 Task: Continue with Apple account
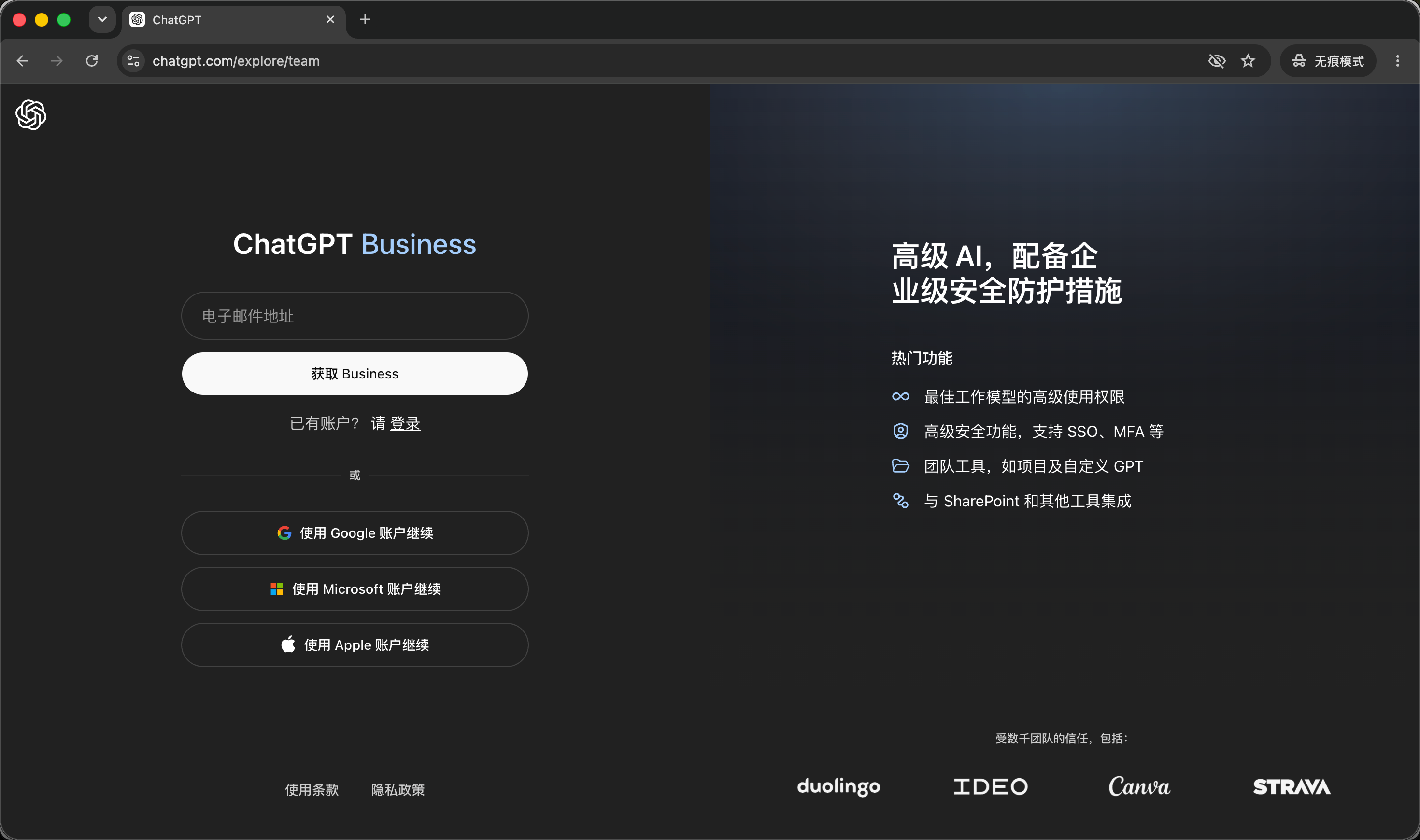[355, 645]
